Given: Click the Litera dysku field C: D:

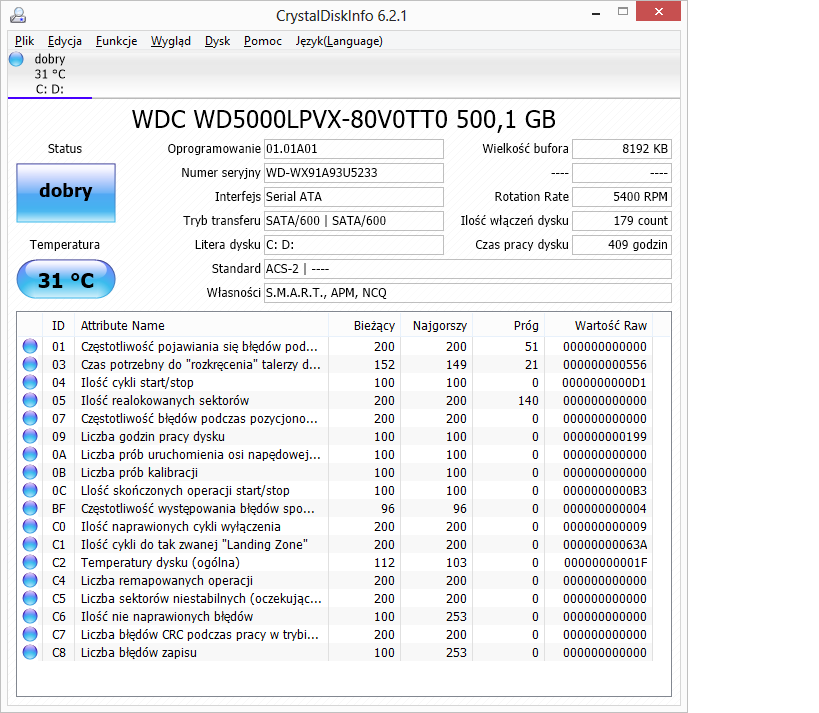Looking at the screenshot, I should [354, 245].
